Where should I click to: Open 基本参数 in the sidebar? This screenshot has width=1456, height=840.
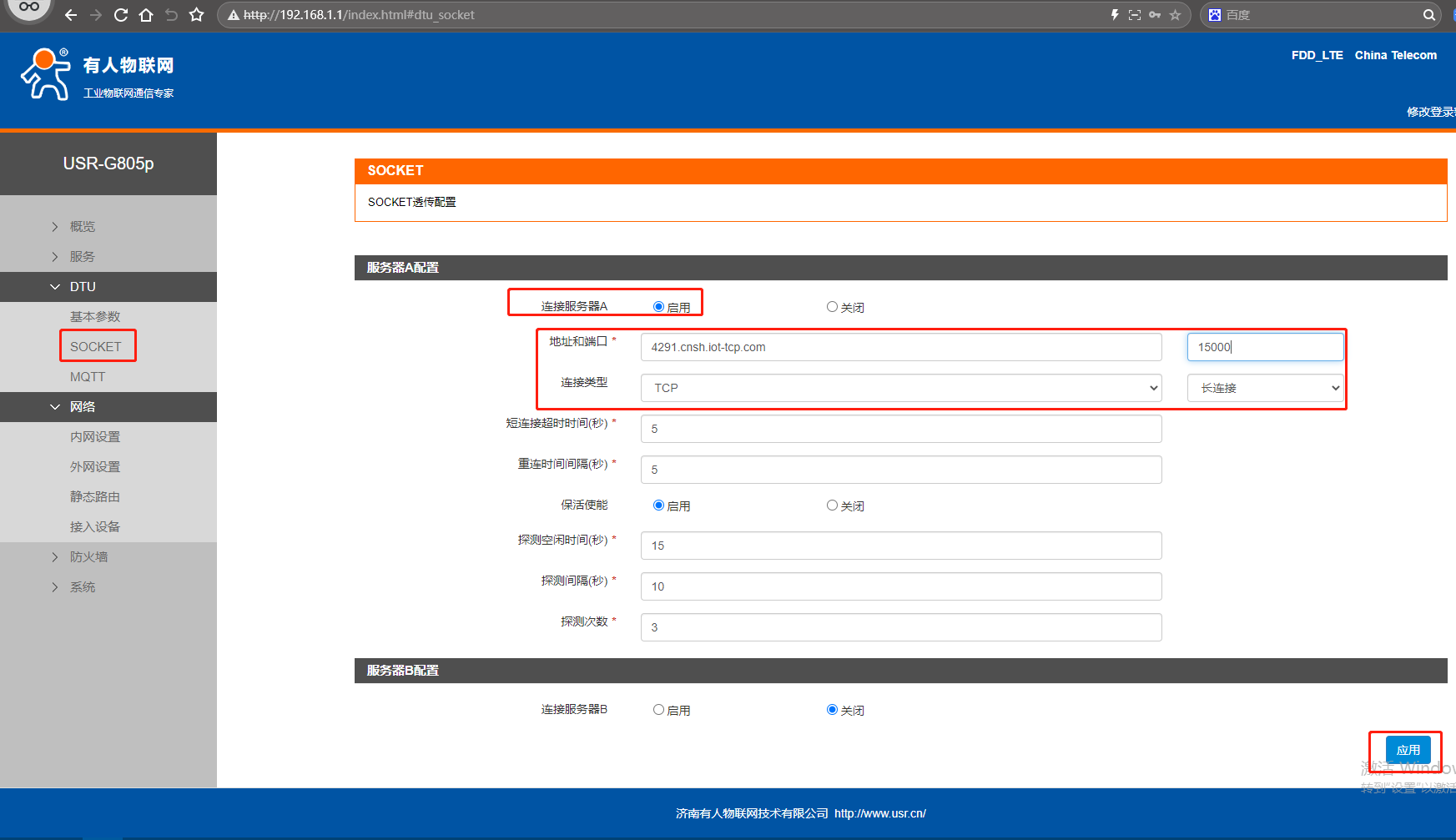click(95, 317)
